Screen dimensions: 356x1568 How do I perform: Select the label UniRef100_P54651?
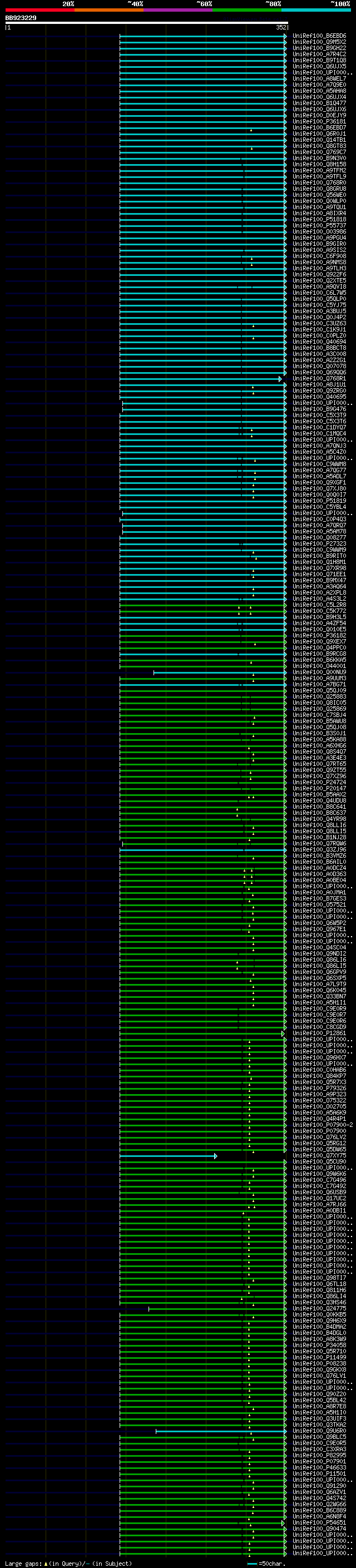click(319, 1523)
